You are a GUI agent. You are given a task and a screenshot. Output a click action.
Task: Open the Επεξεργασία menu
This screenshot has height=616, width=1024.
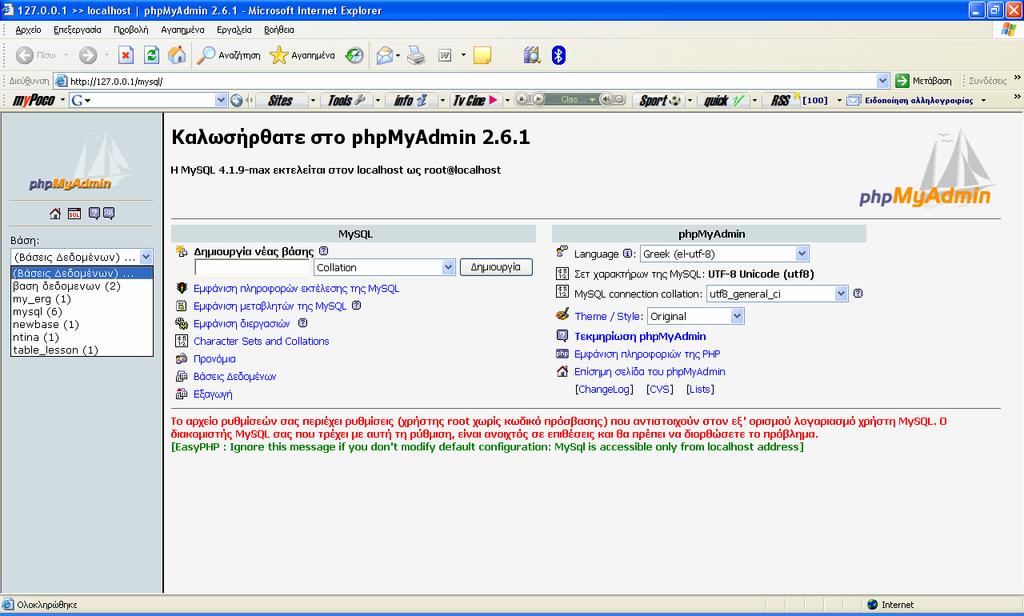click(x=77, y=30)
